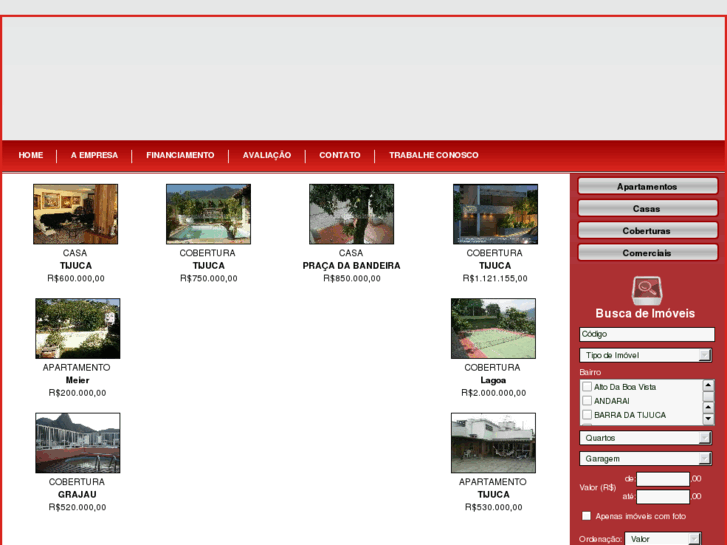Click the Valor 'de' input field
Viewport: 727px width, 545px height.
[x=663, y=479]
